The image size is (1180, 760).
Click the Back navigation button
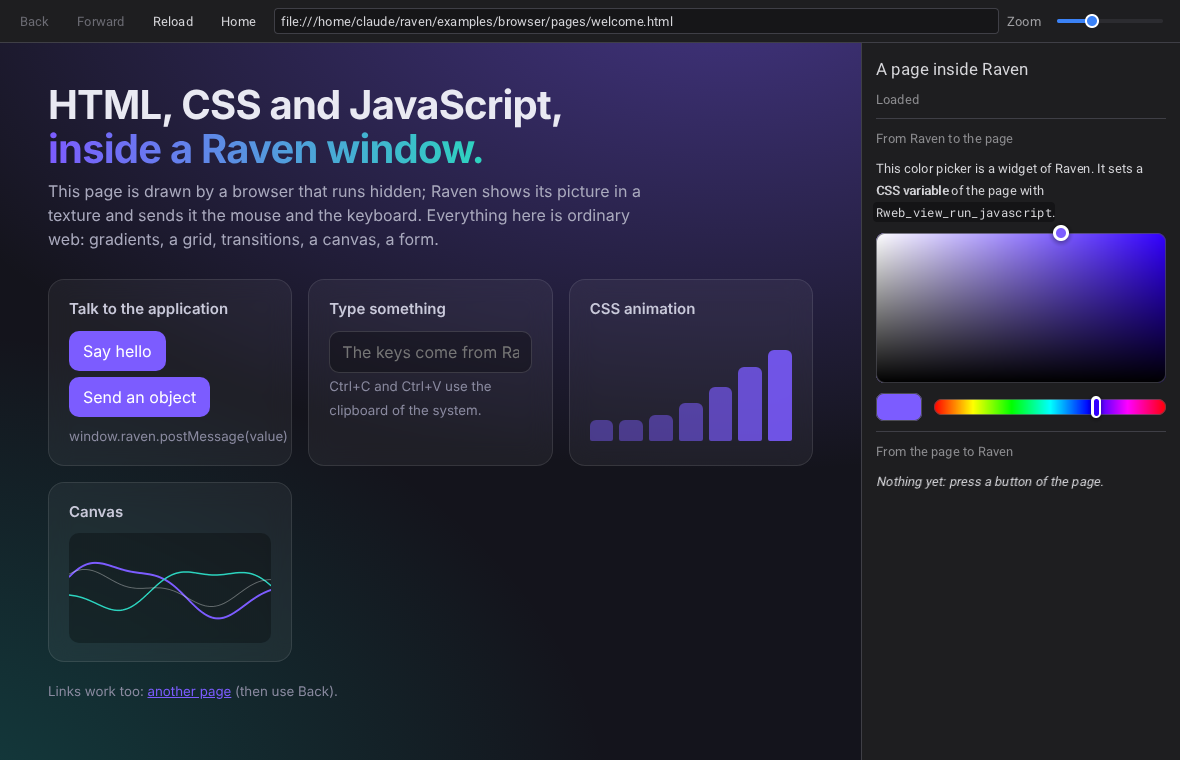pyautogui.click(x=34, y=21)
